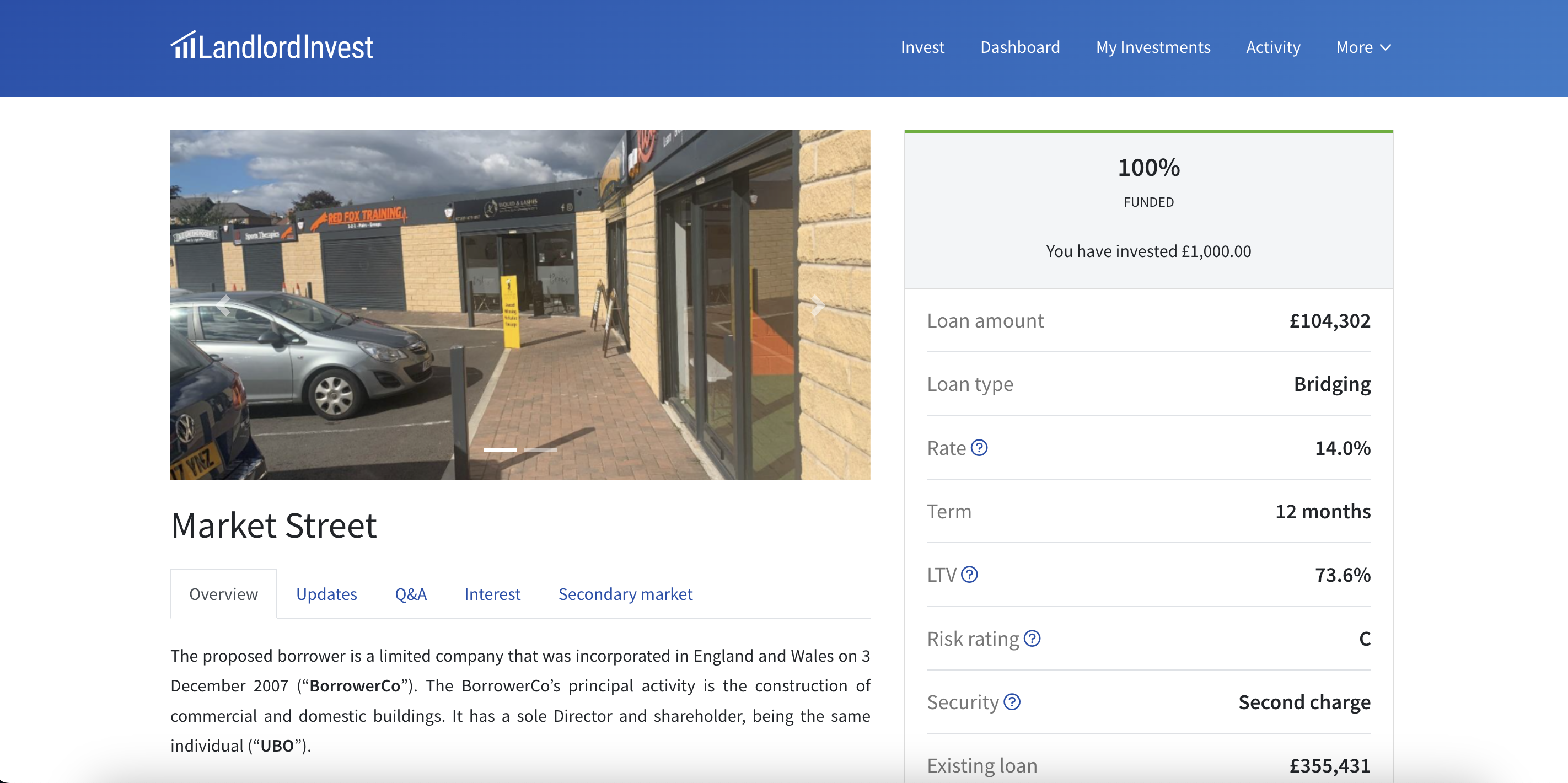Screen dimensions: 1568x783
Task: Click the Loan type label
Action: coord(970,384)
